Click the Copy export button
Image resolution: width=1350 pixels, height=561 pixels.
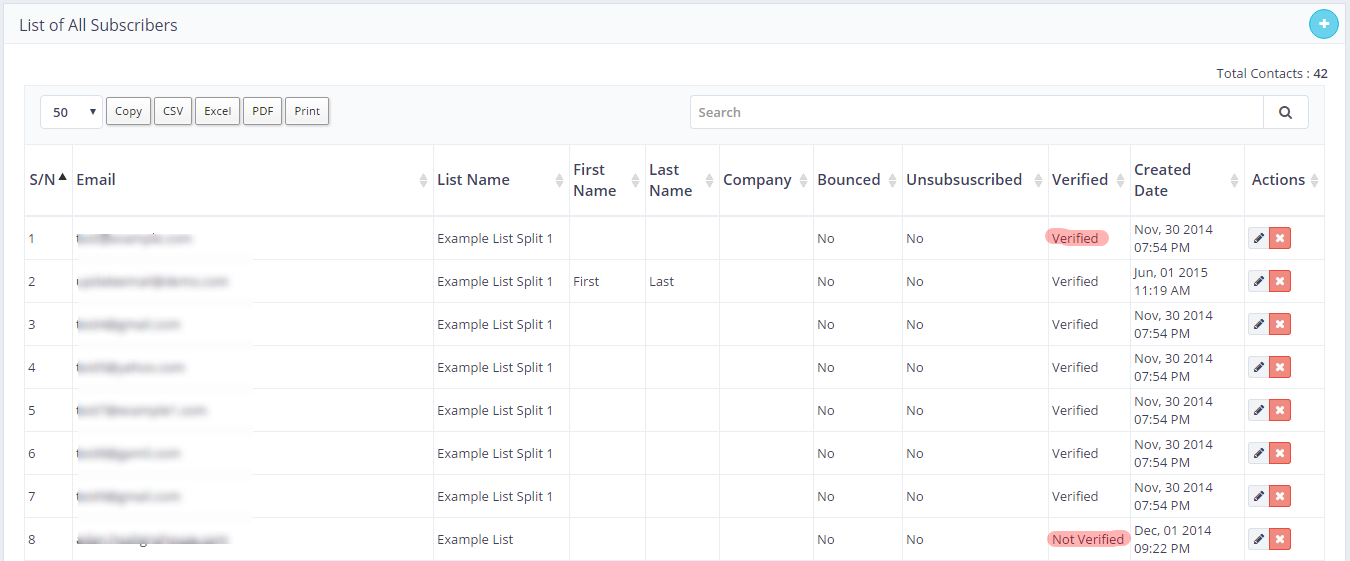[x=128, y=111]
